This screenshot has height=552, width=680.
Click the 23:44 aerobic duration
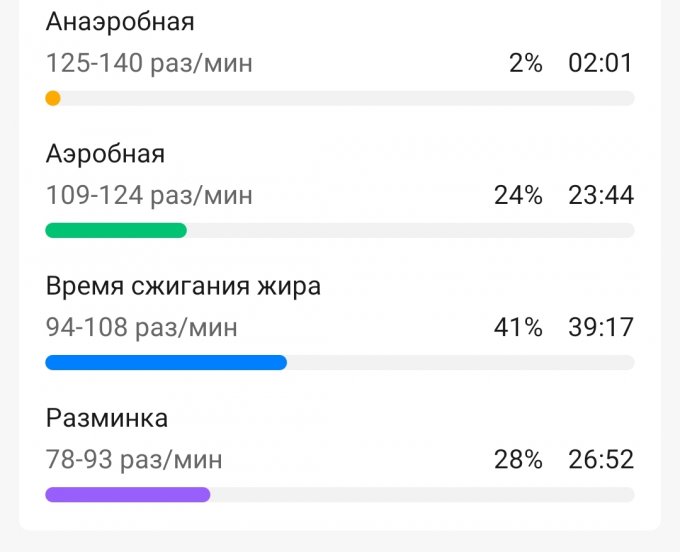tap(600, 196)
